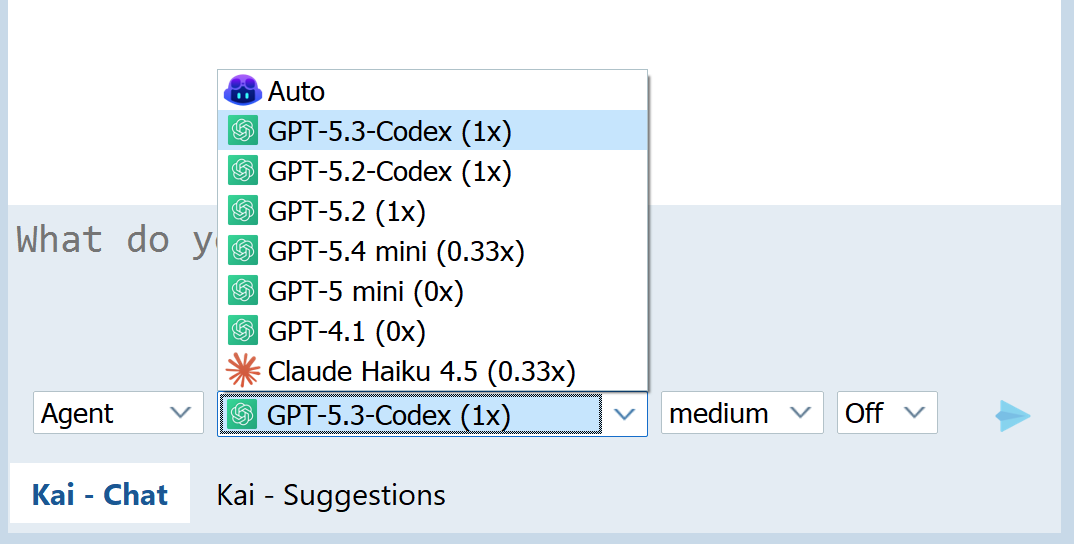Viewport: 1074px width, 544px height.
Task: Click the icon beside GPT-5.4 mini
Action: coord(243,251)
